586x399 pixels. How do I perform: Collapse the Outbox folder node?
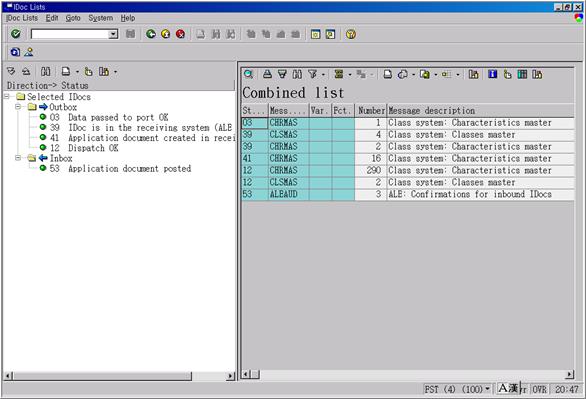click(18, 107)
